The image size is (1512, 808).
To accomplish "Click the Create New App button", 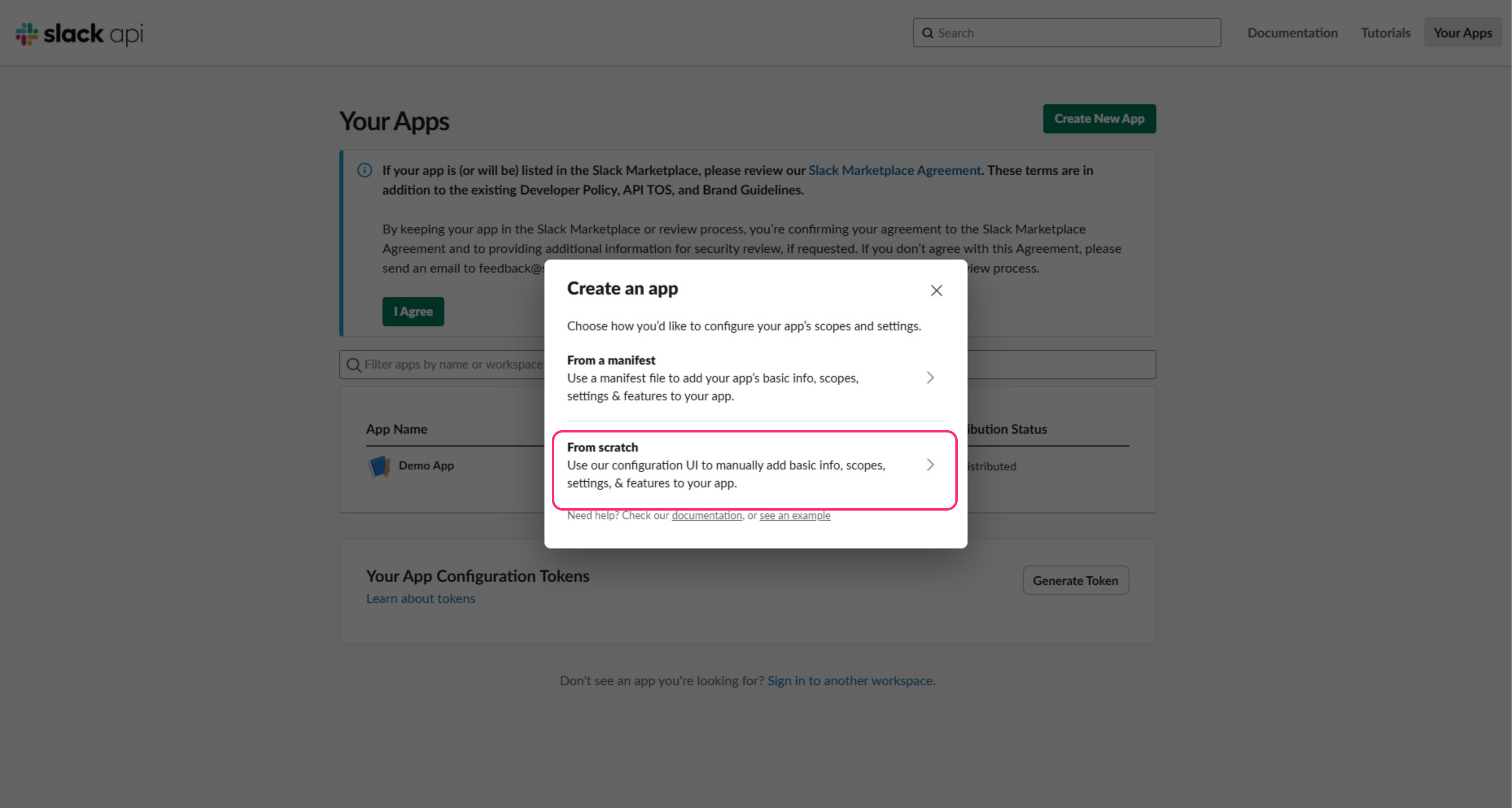I will tap(1099, 118).
